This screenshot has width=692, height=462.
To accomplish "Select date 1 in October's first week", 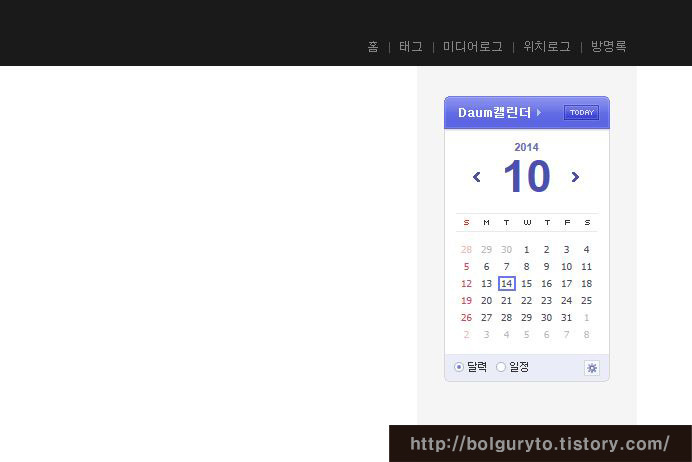I will 527,250.
